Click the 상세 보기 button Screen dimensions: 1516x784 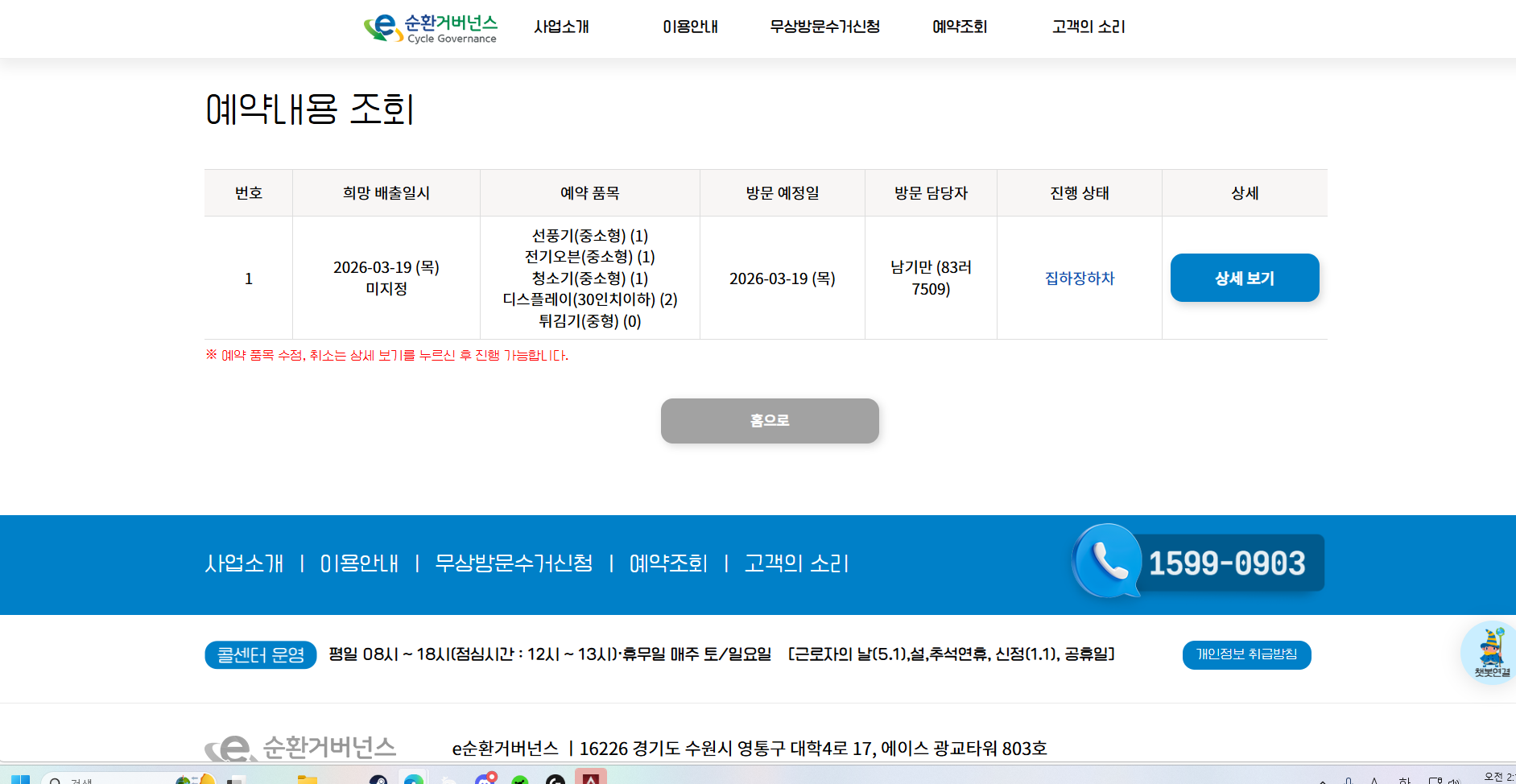(x=1244, y=278)
